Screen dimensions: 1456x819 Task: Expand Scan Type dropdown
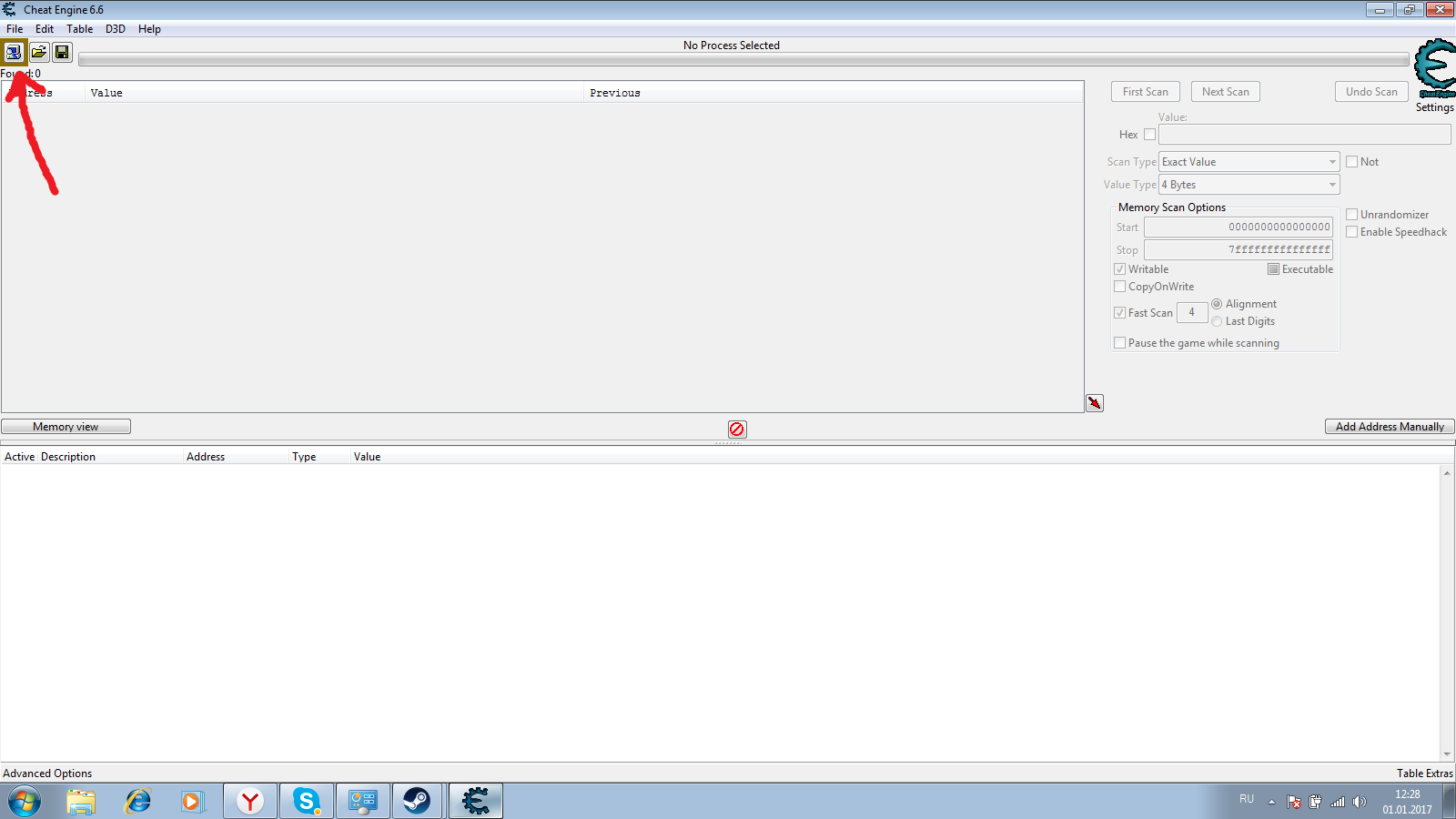click(1249, 162)
